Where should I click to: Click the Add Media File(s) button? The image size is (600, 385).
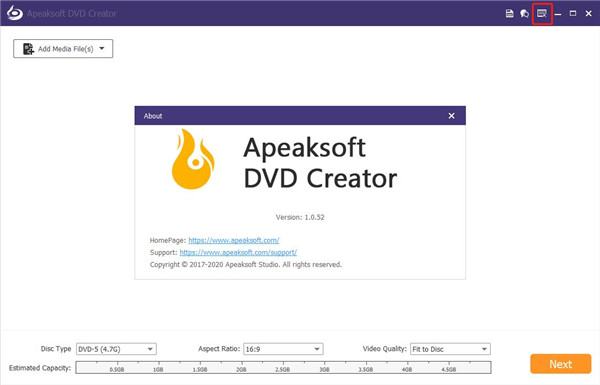click(63, 49)
